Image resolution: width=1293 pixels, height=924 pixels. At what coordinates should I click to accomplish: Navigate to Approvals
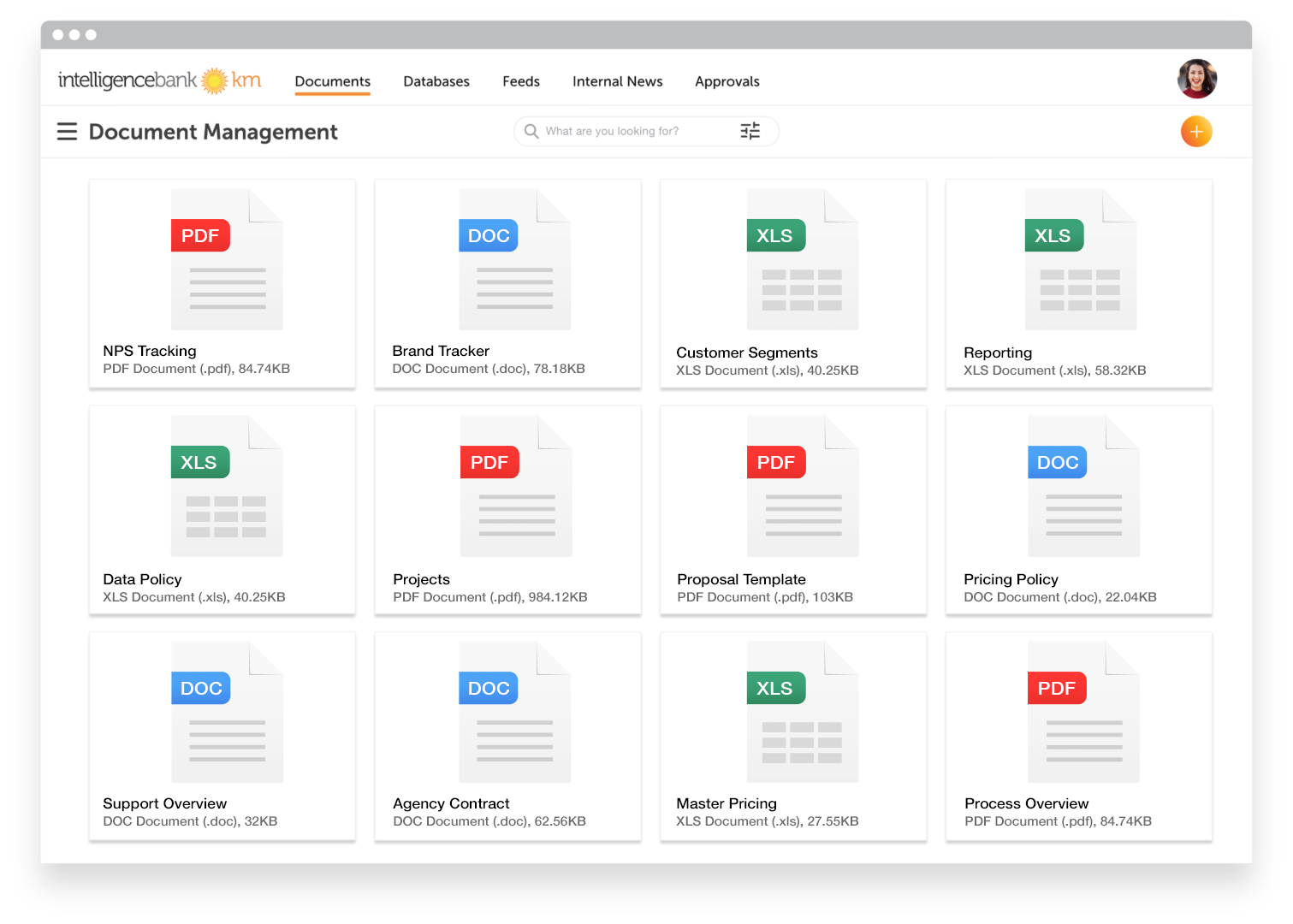click(x=727, y=81)
